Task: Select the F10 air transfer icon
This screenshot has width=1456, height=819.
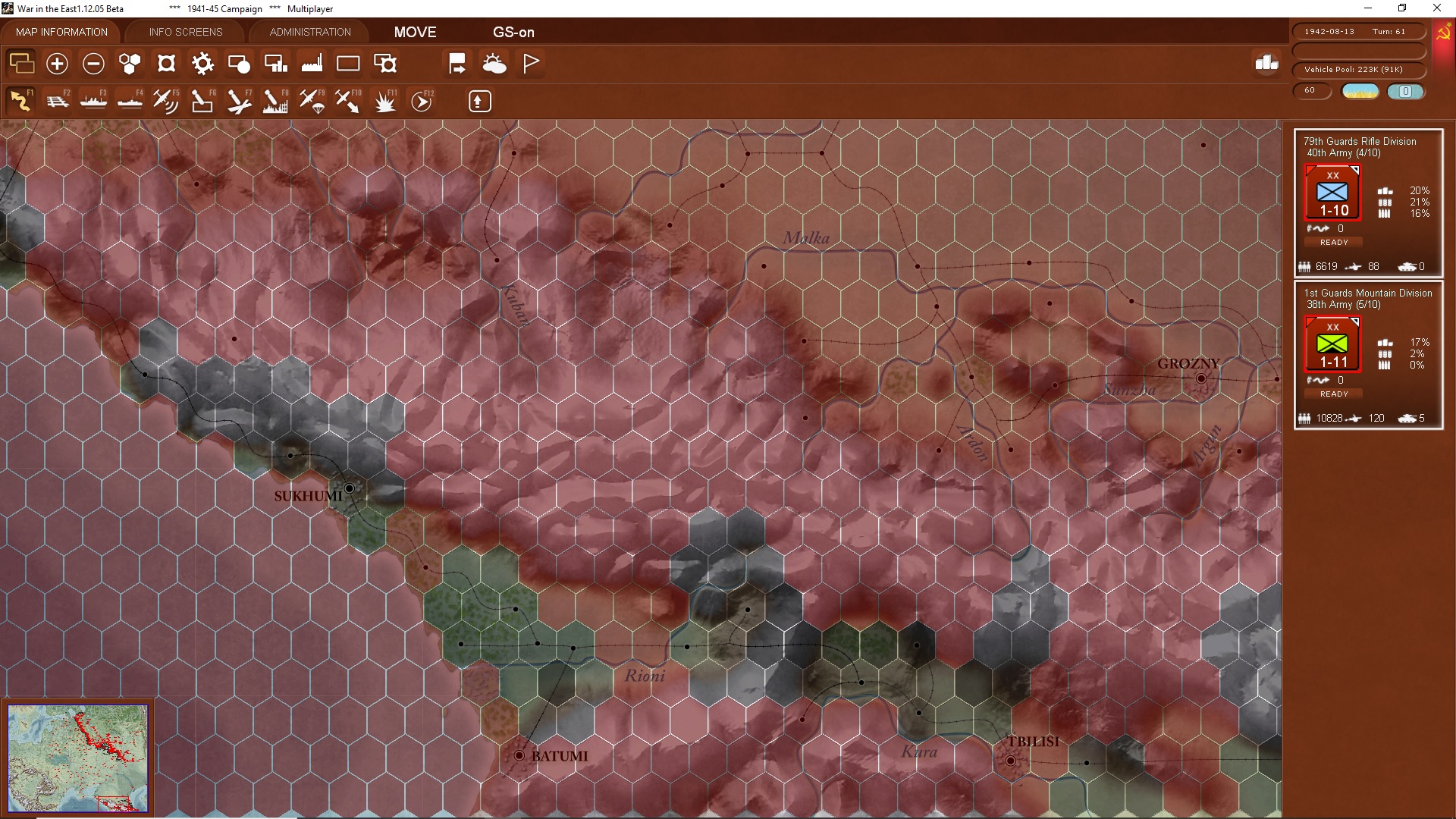Action: click(348, 101)
